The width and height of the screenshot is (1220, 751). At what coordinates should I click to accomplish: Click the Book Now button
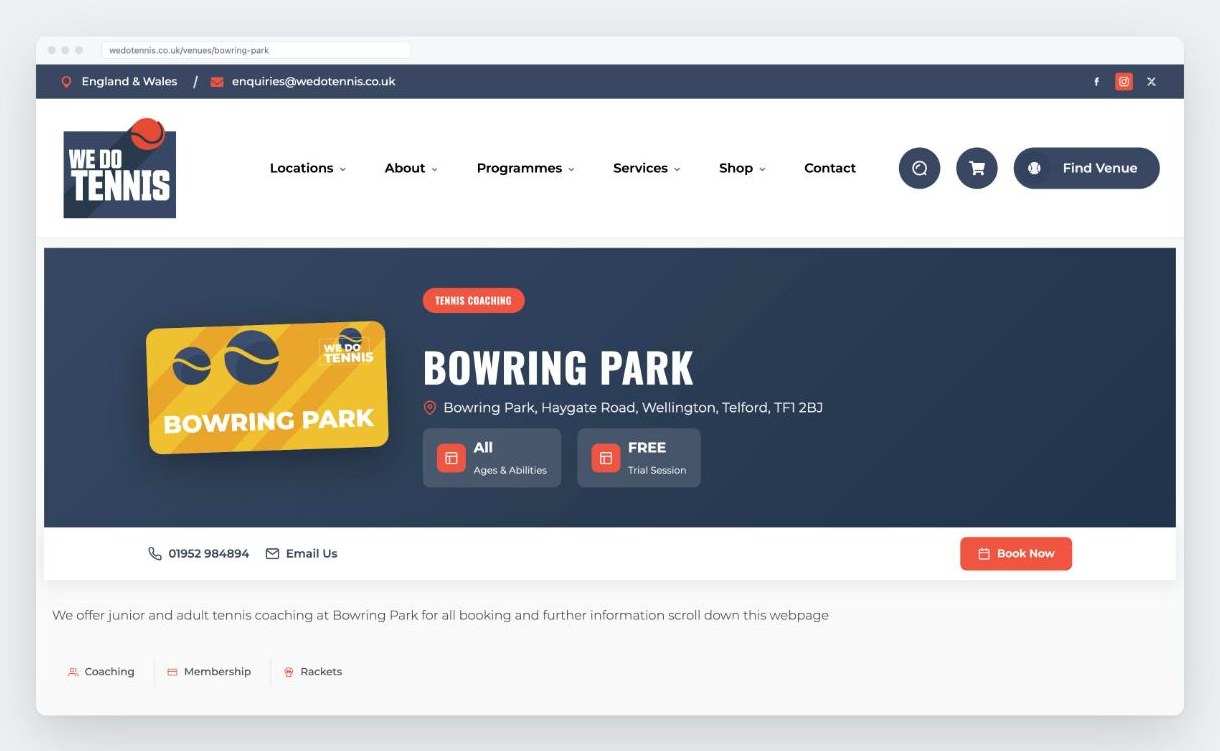point(1016,553)
